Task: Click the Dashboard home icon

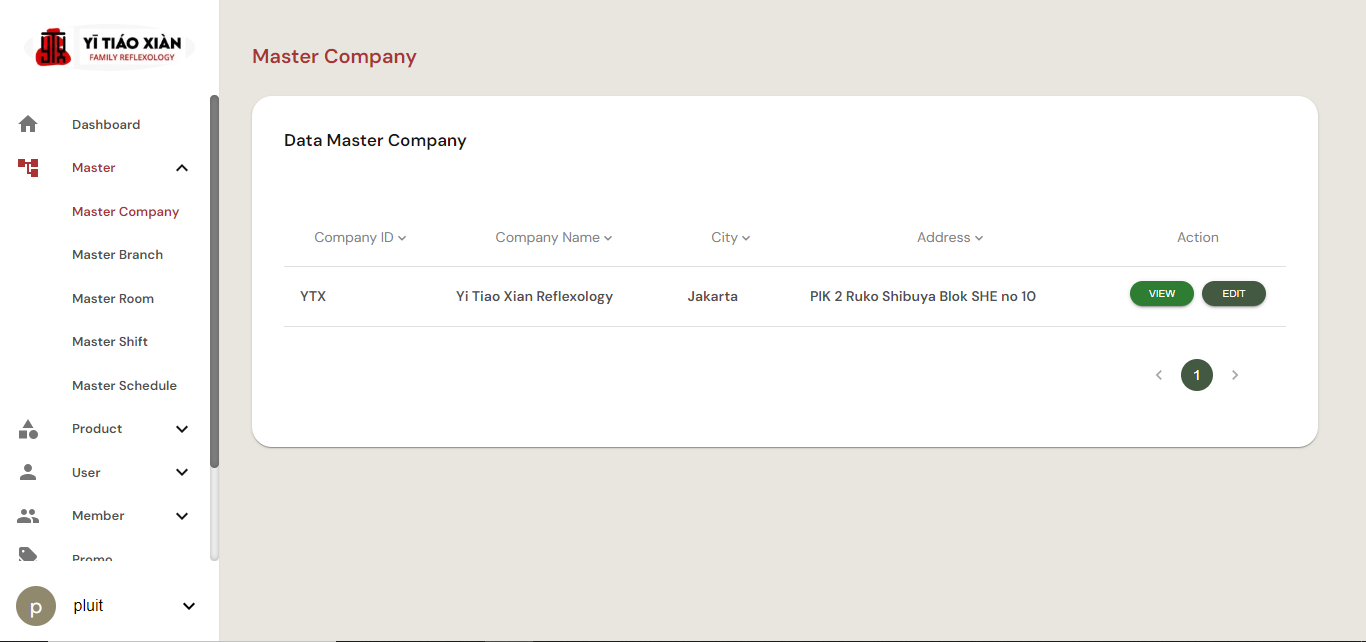Action: pyautogui.click(x=28, y=124)
